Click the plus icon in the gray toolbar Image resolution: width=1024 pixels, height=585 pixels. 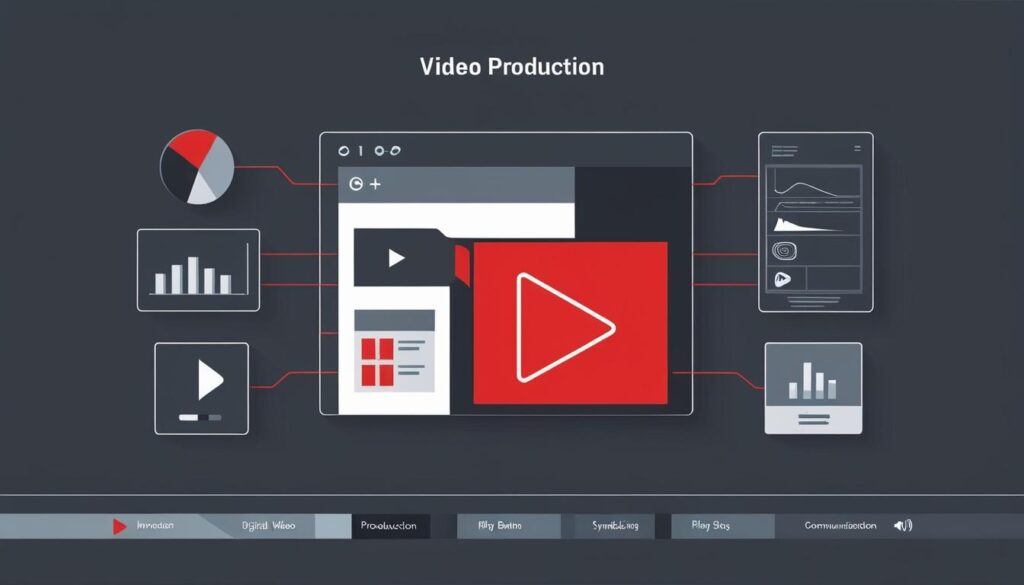376,185
